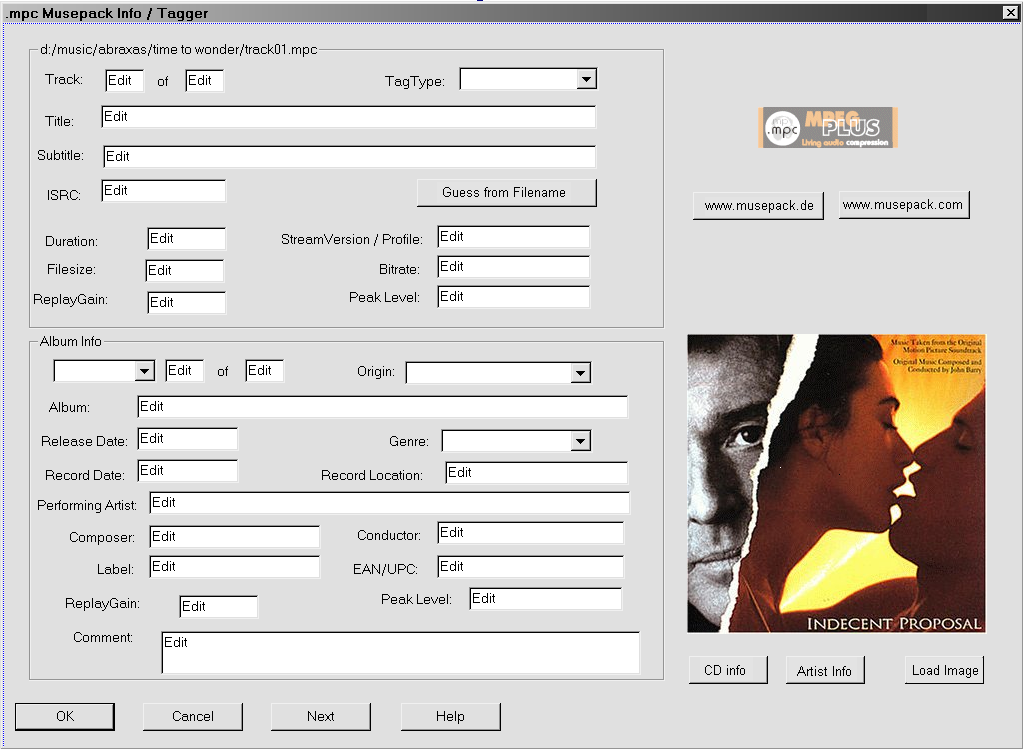Image resolution: width=1024 pixels, height=749 pixels.
Task: Focus the Subtitle input field
Action: (349, 157)
